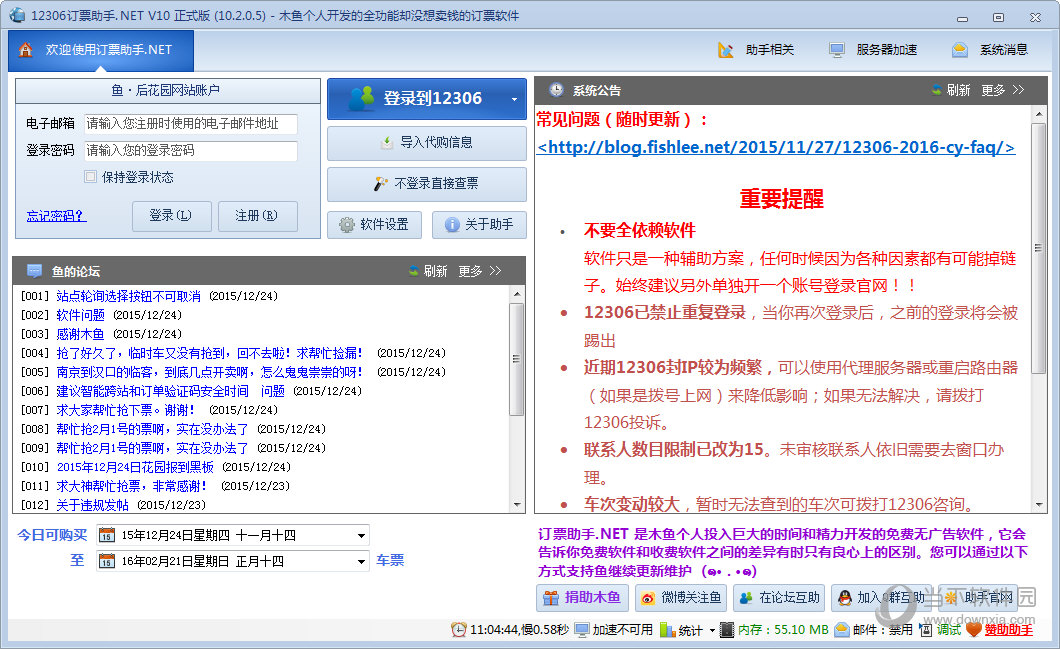Image resolution: width=1060 pixels, height=649 pixels.
Task: Click the 在论坛互助 button
Action: [x=777, y=598]
